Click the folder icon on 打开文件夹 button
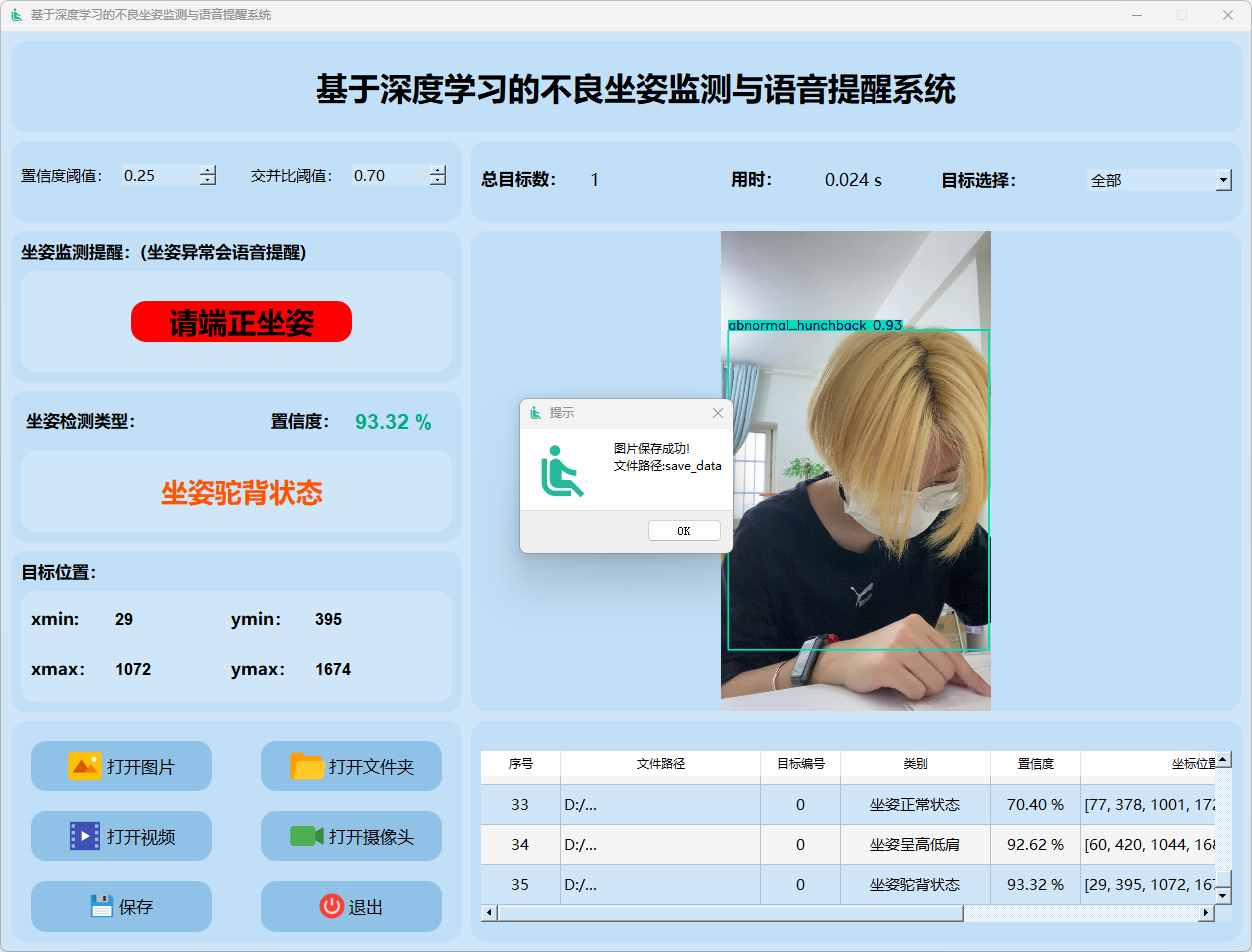This screenshot has height=952, width=1252. pyautogui.click(x=307, y=766)
